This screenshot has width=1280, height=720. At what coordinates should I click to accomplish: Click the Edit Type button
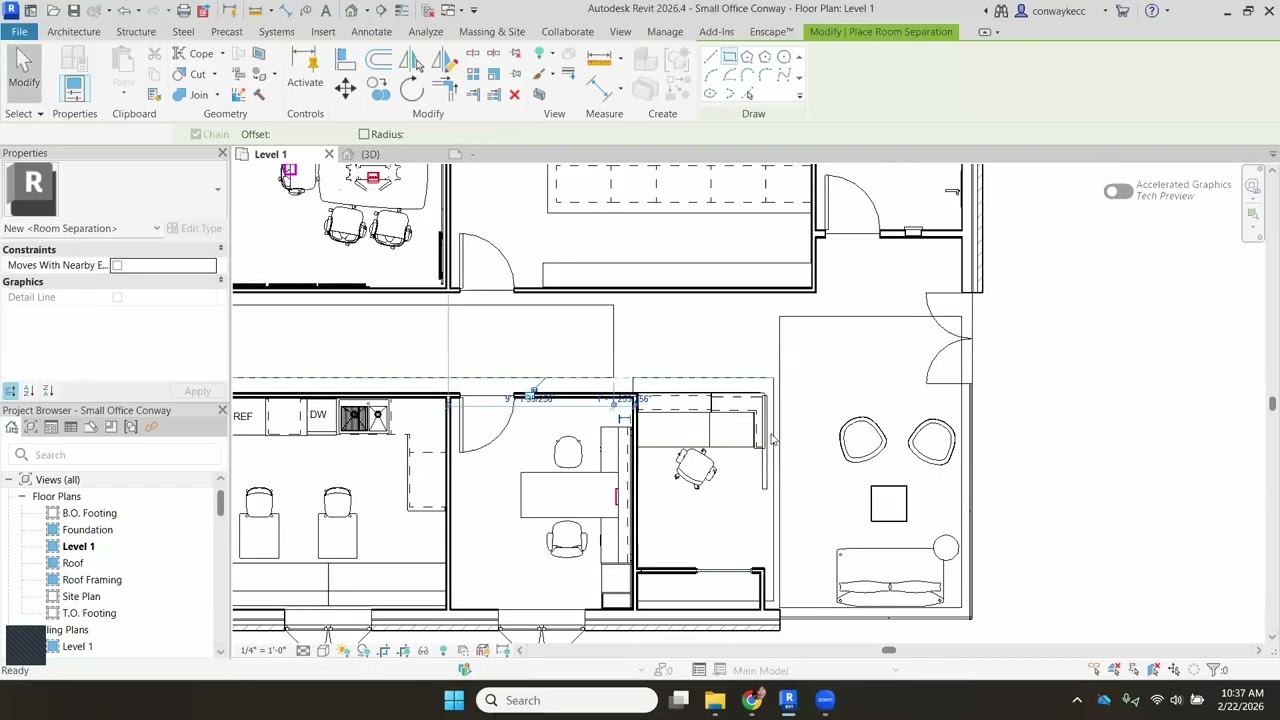pyautogui.click(x=194, y=228)
